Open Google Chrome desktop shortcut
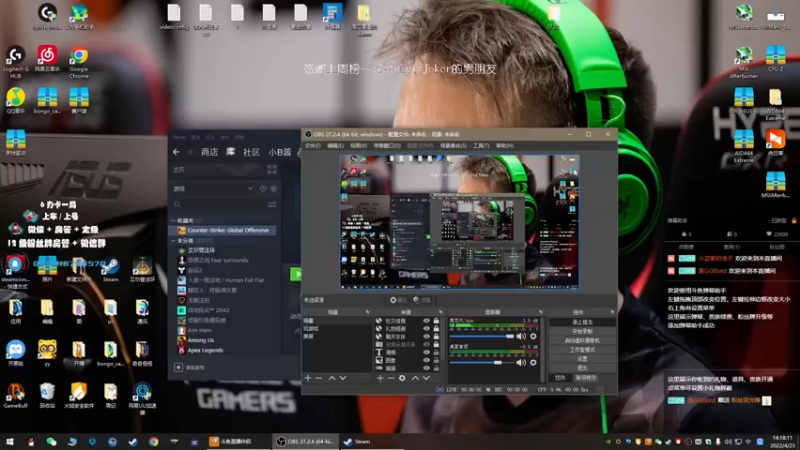This screenshot has width=800, height=450. (79, 63)
